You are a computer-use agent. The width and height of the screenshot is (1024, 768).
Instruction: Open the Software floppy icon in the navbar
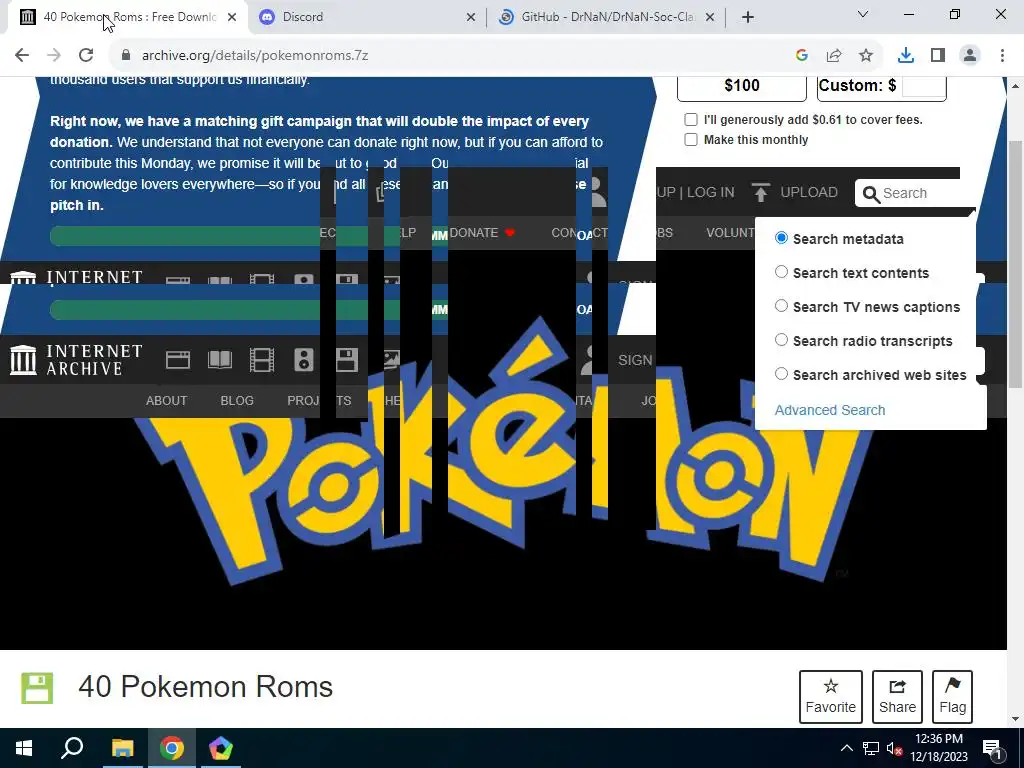(347, 360)
